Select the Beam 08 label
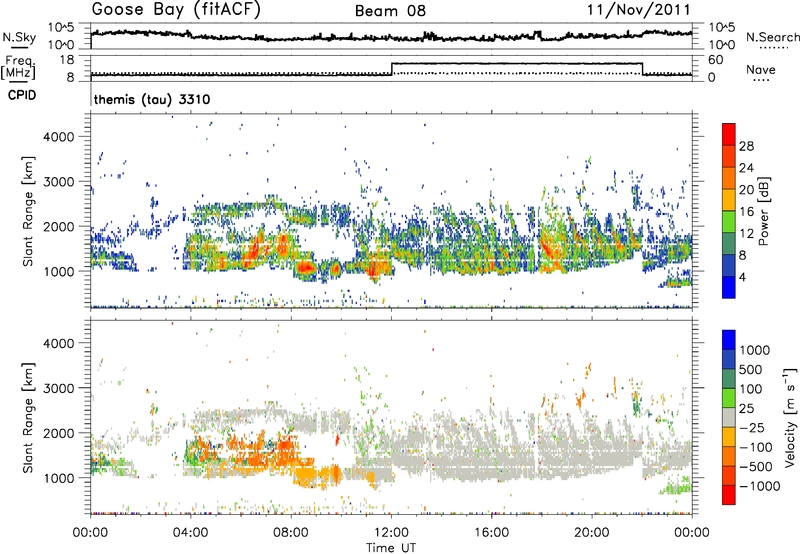Screen dimensions: 800x554 click(x=390, y=11)
